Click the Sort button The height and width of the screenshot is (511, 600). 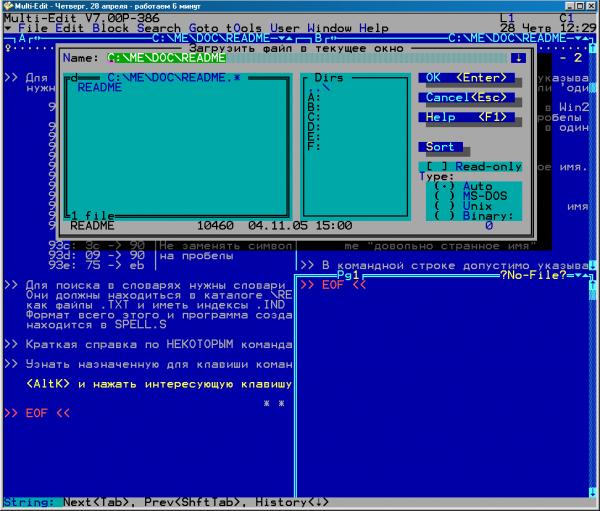[441, 147]
